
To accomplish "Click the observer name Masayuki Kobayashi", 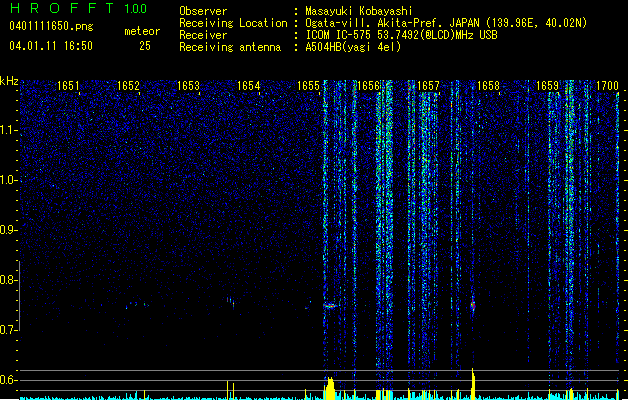I will 359,11.
